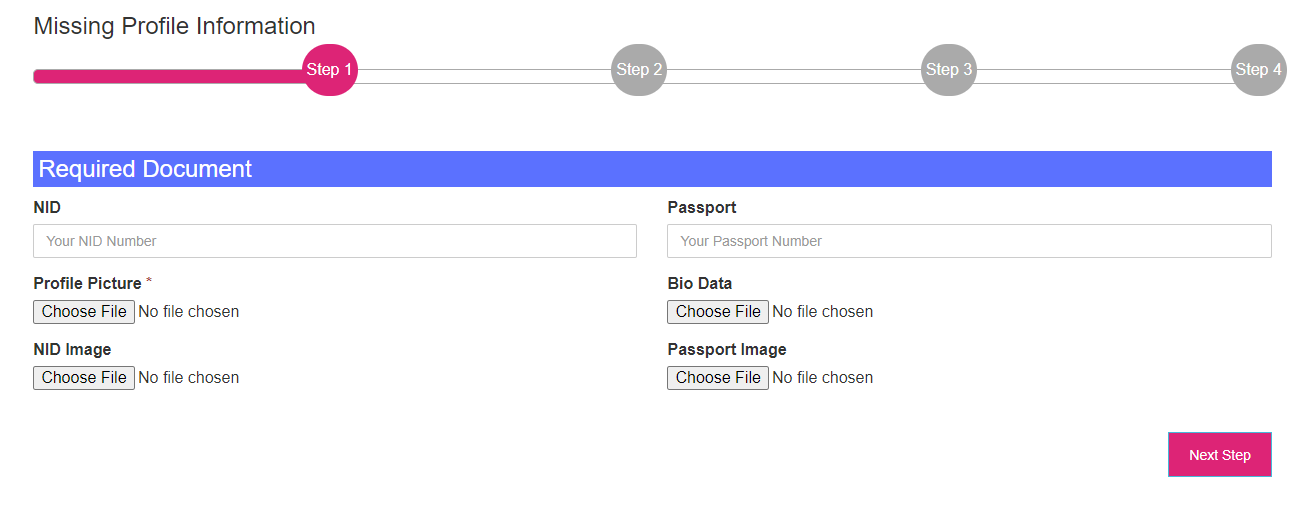Click the Missing Profile Information heading
The image size is (1315, 528).
[174, 26]
